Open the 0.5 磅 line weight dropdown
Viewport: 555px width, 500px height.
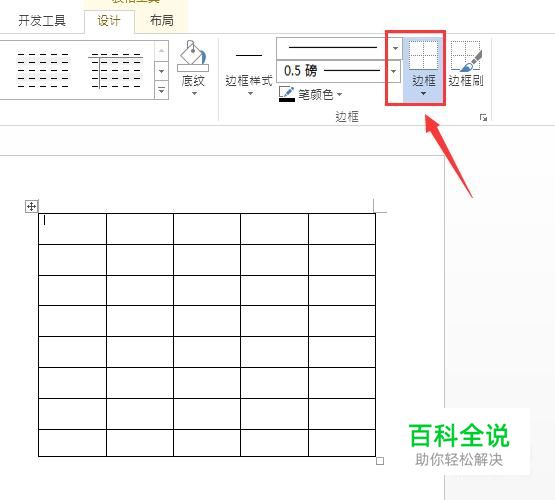tap(393, 71)
